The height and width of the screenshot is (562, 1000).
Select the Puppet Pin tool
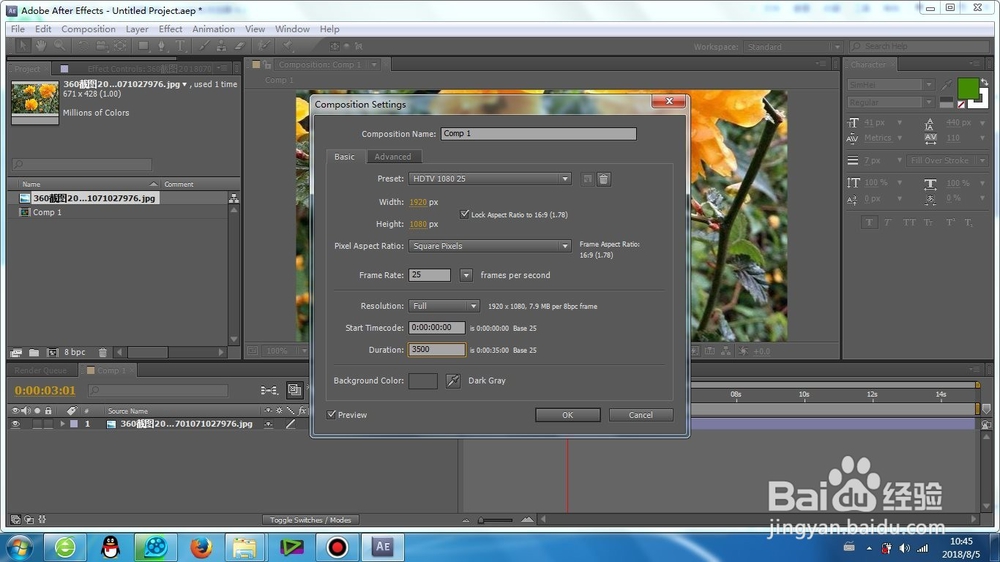(x=288, y=46)
